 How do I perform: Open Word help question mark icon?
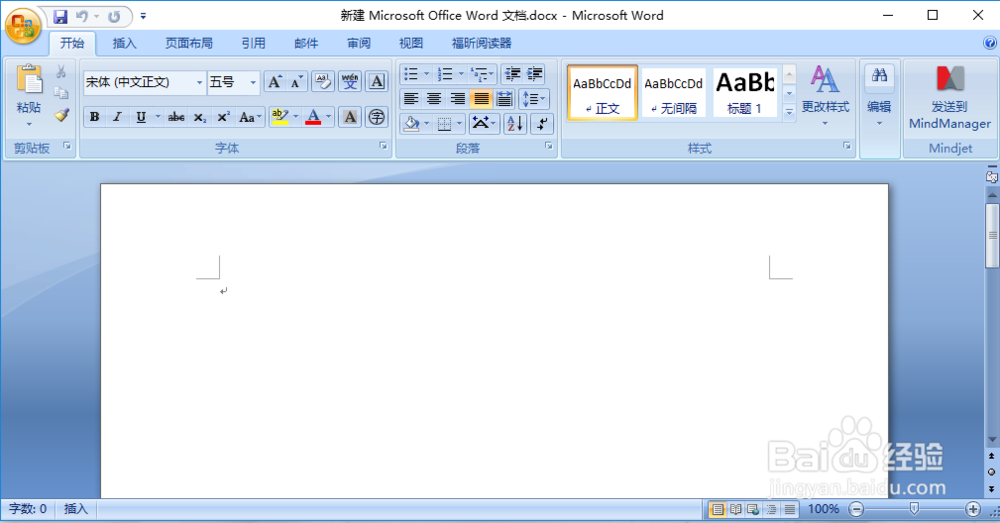click(x=989, y=43)
